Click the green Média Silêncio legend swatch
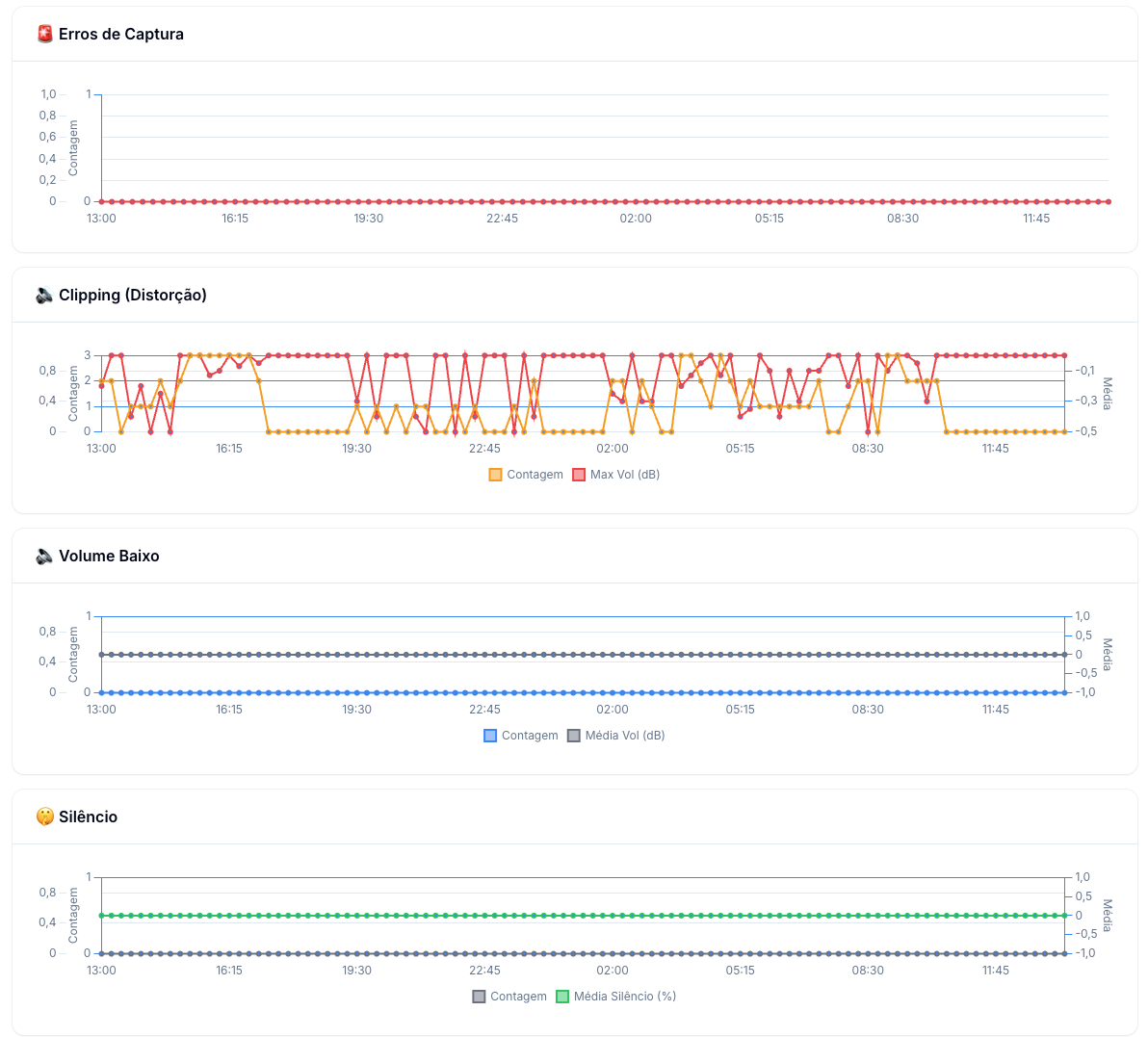 pos(562,997)
